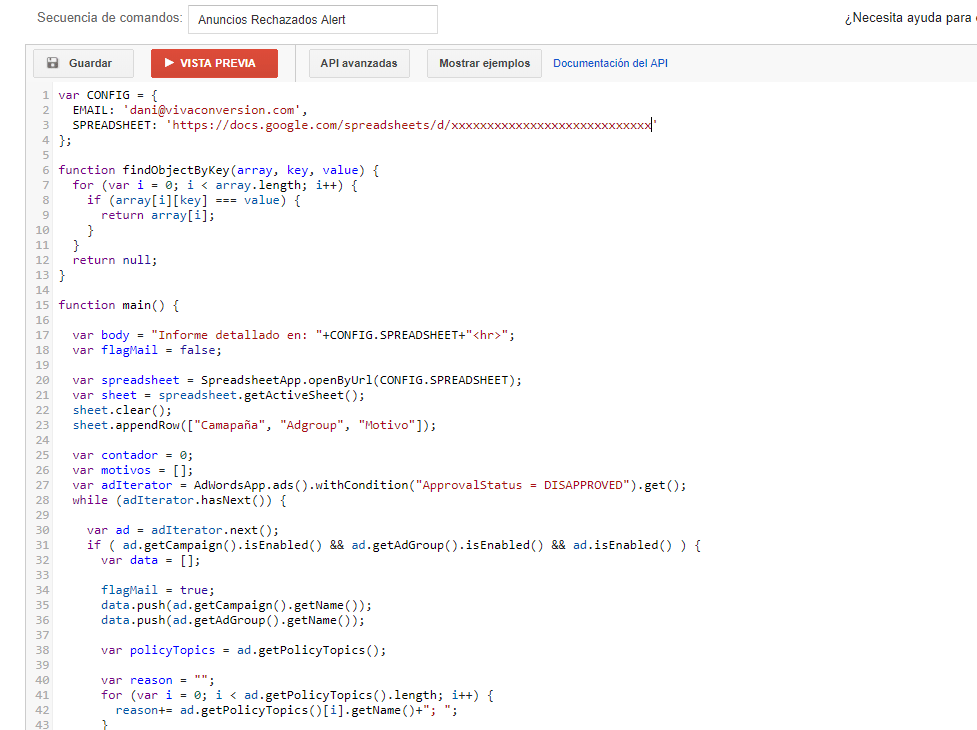Click the for loop over getPolicyTopics().length

297,695
